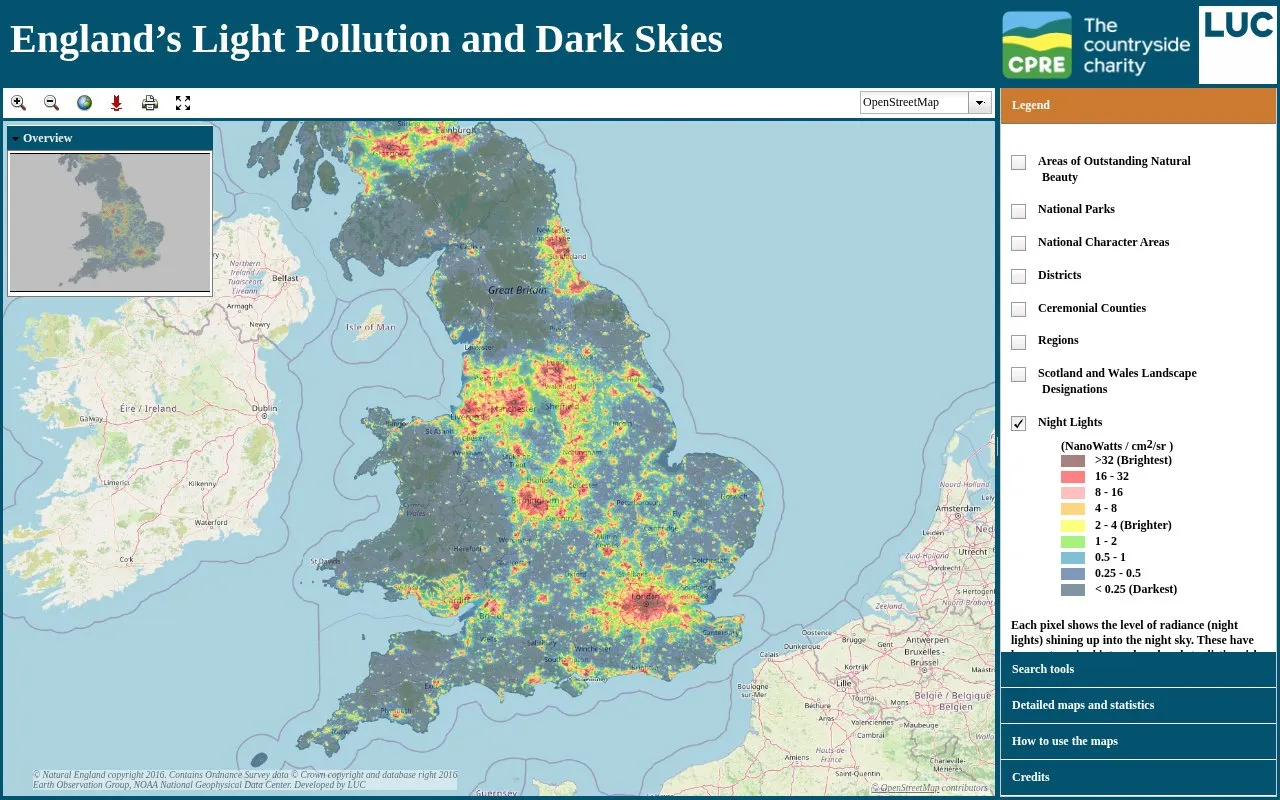Screen dimensions: 1280x800
Task: Click the 4 - 8 legend swatch
Action: point(1073,509)
